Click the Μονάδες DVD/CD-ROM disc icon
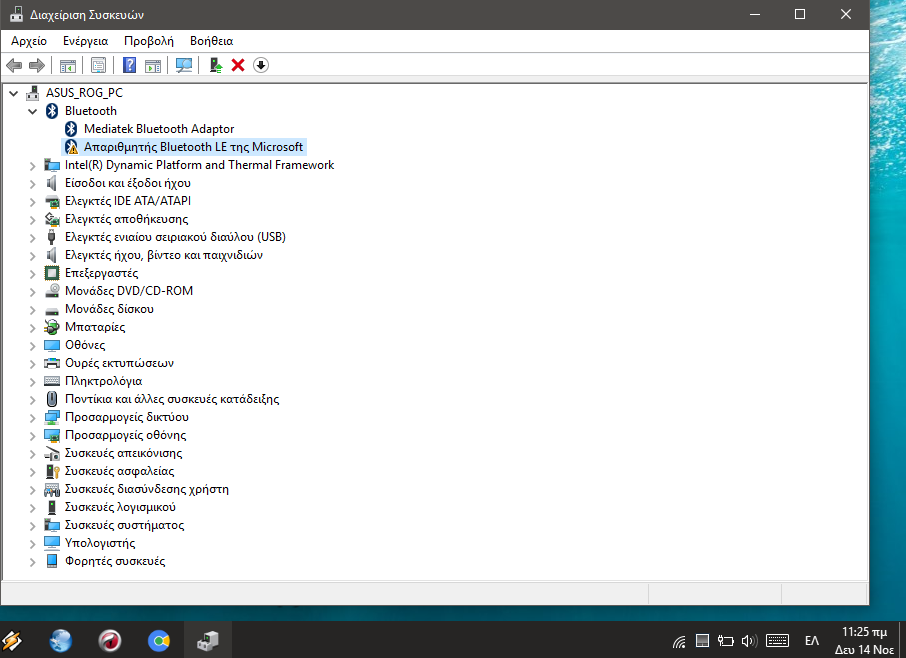 (52, 291)
